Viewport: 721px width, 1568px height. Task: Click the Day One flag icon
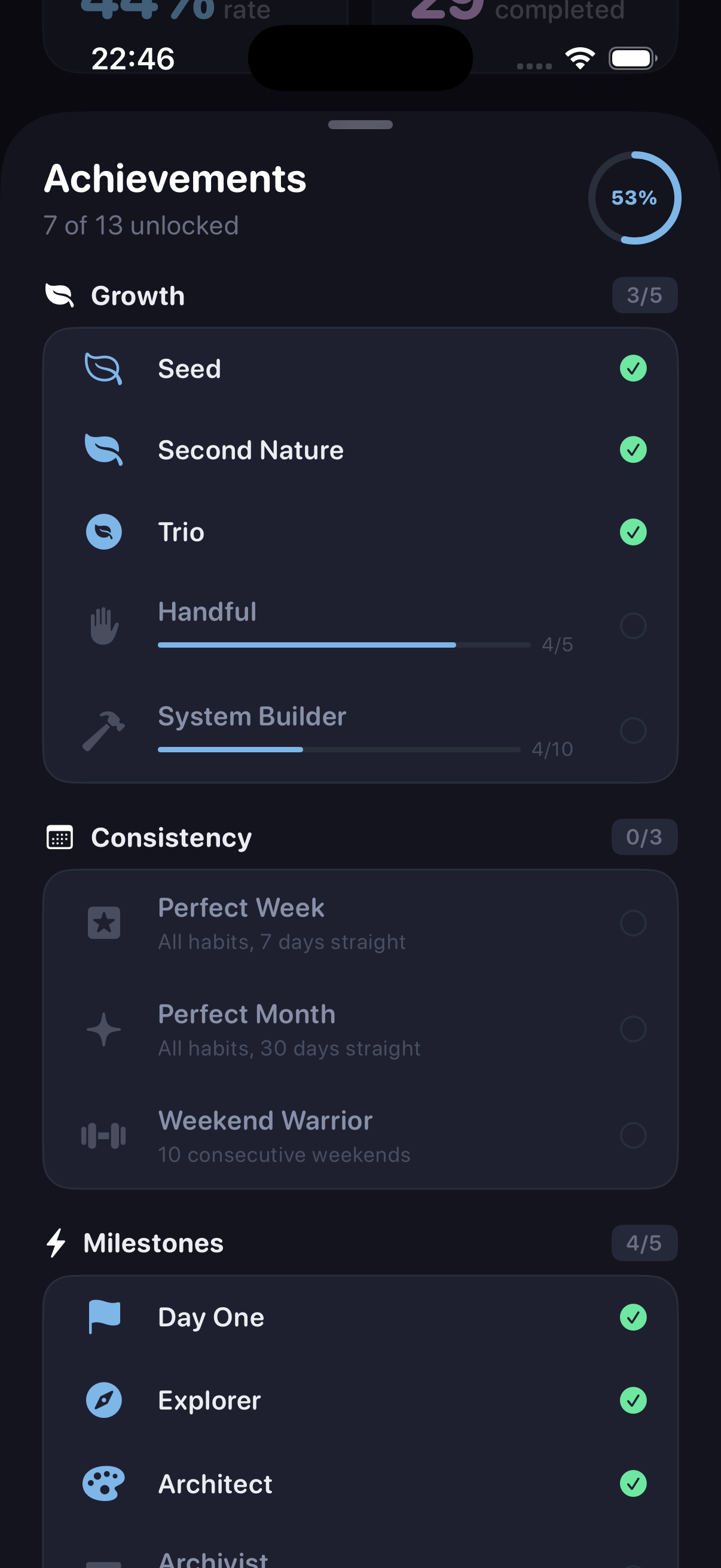(103, 1317)
